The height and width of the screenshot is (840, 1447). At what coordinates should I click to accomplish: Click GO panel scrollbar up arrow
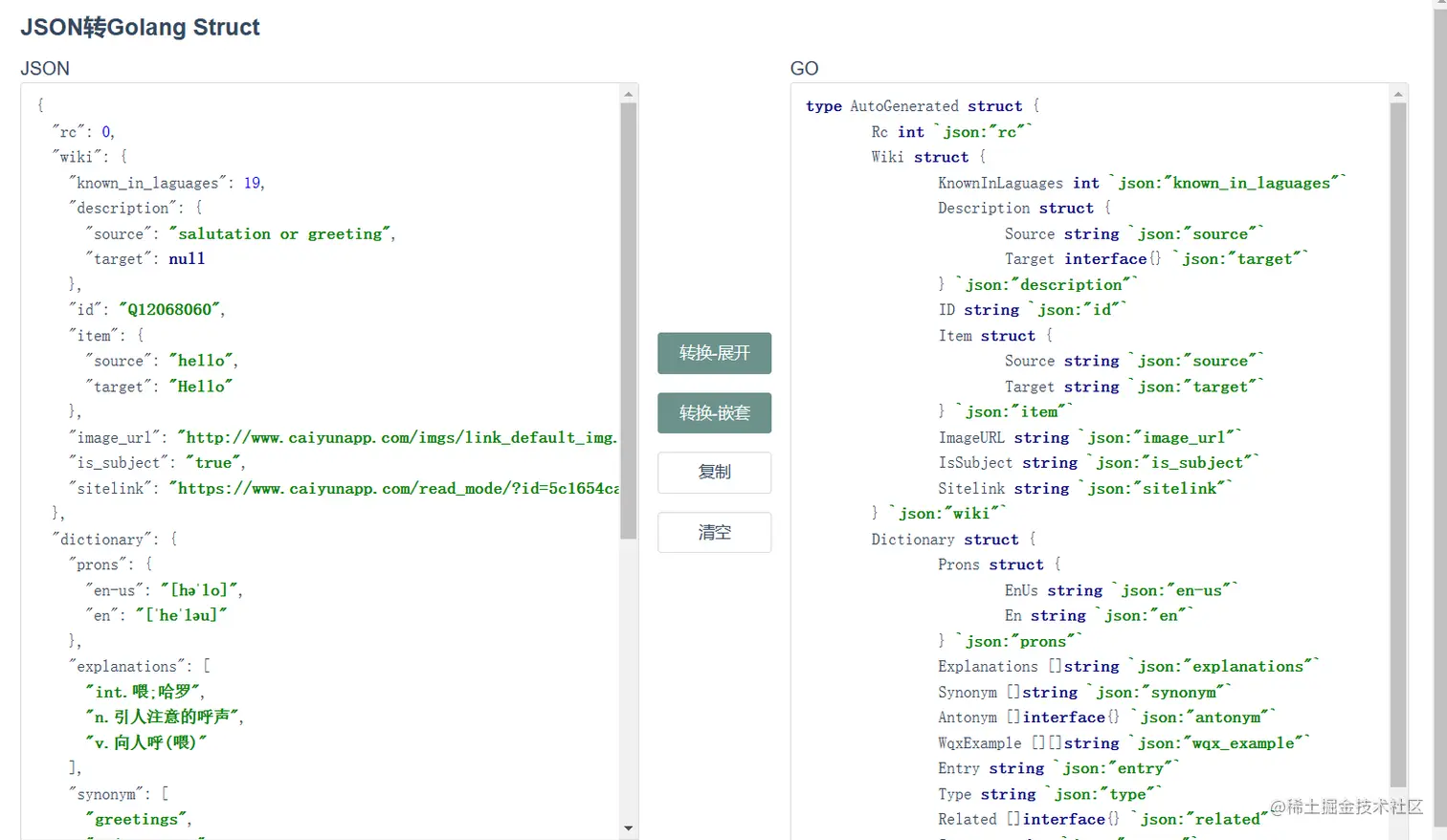(1398, 94)
